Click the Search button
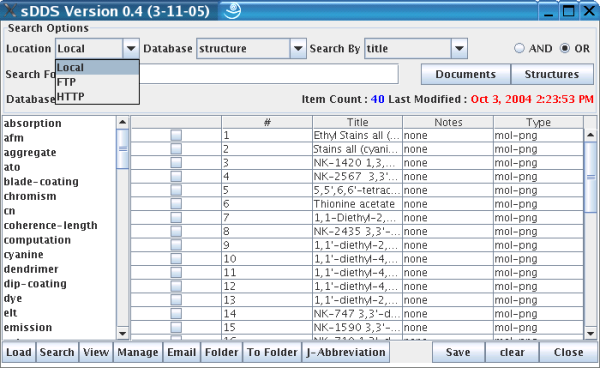The height and width of the screenshot is (368, 600). [57, 352]
